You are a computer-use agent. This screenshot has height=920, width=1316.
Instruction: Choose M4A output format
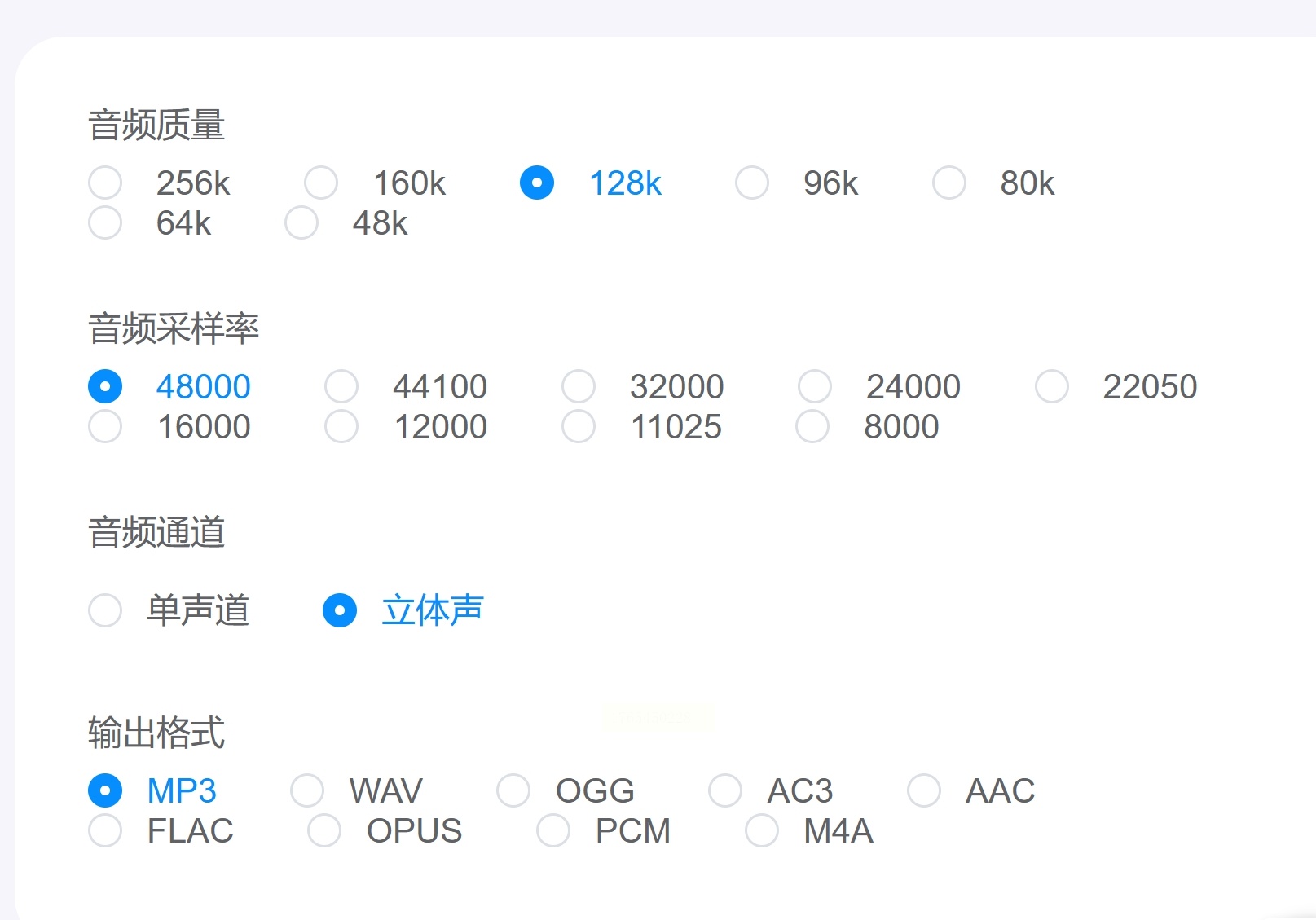tap(762, 830)
